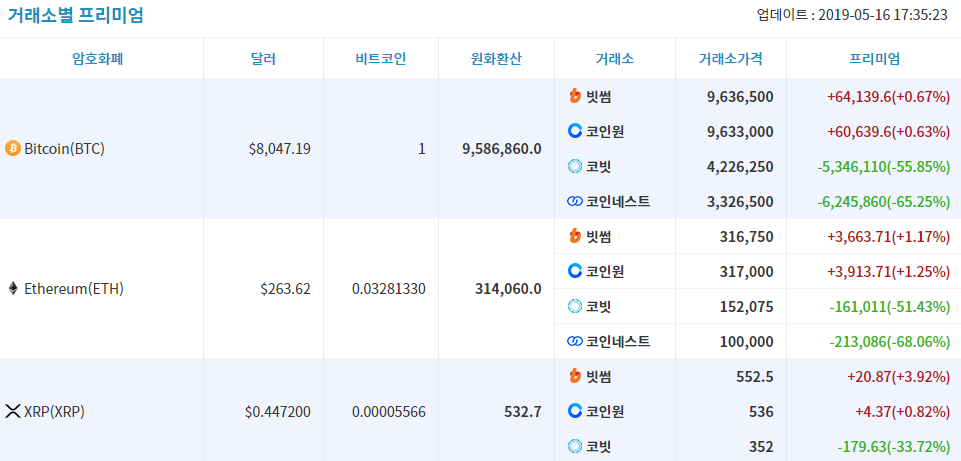Click the 532.7 won value

tap(523, 412)
